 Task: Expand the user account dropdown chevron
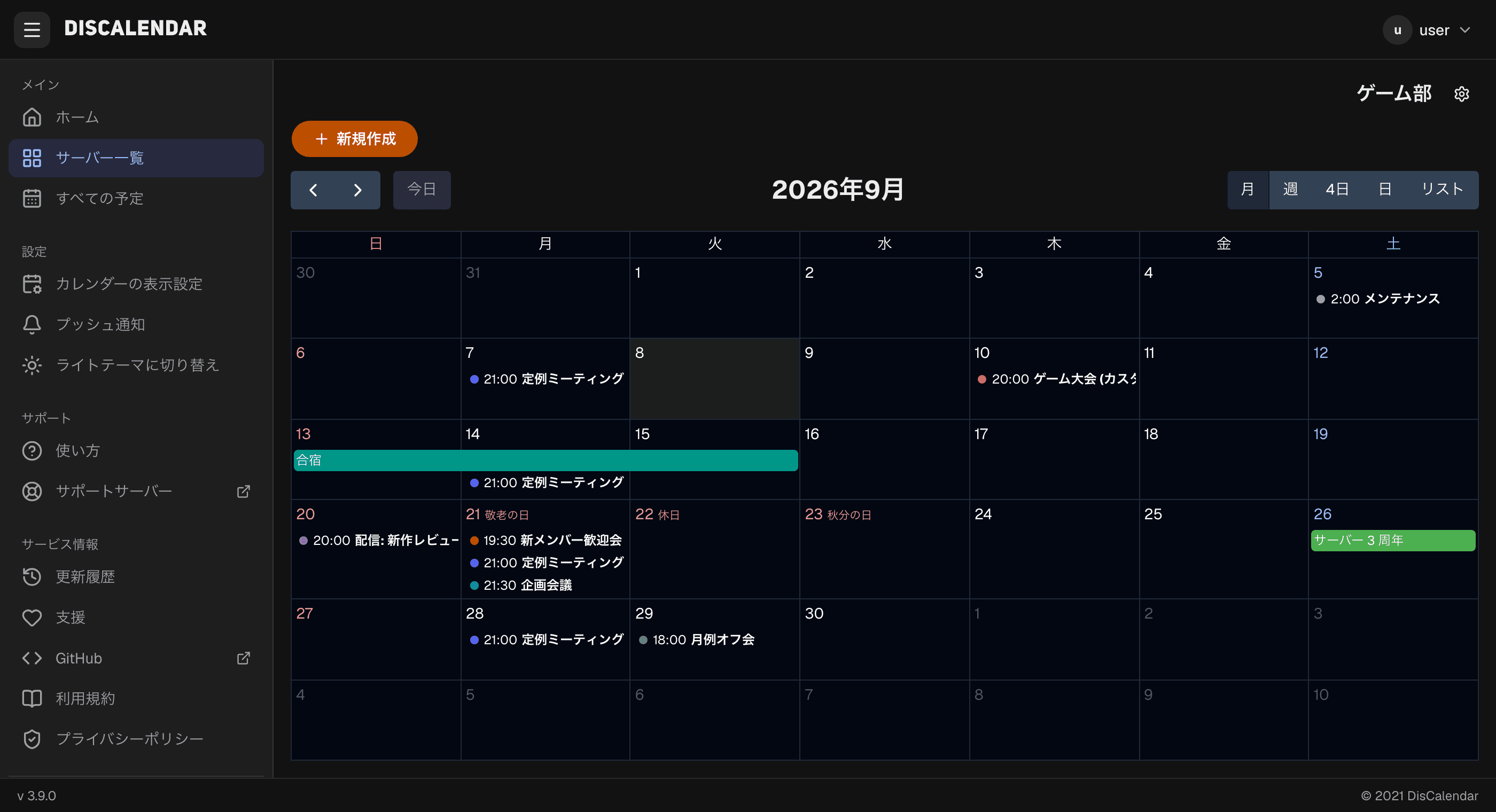click(1465, 30)
